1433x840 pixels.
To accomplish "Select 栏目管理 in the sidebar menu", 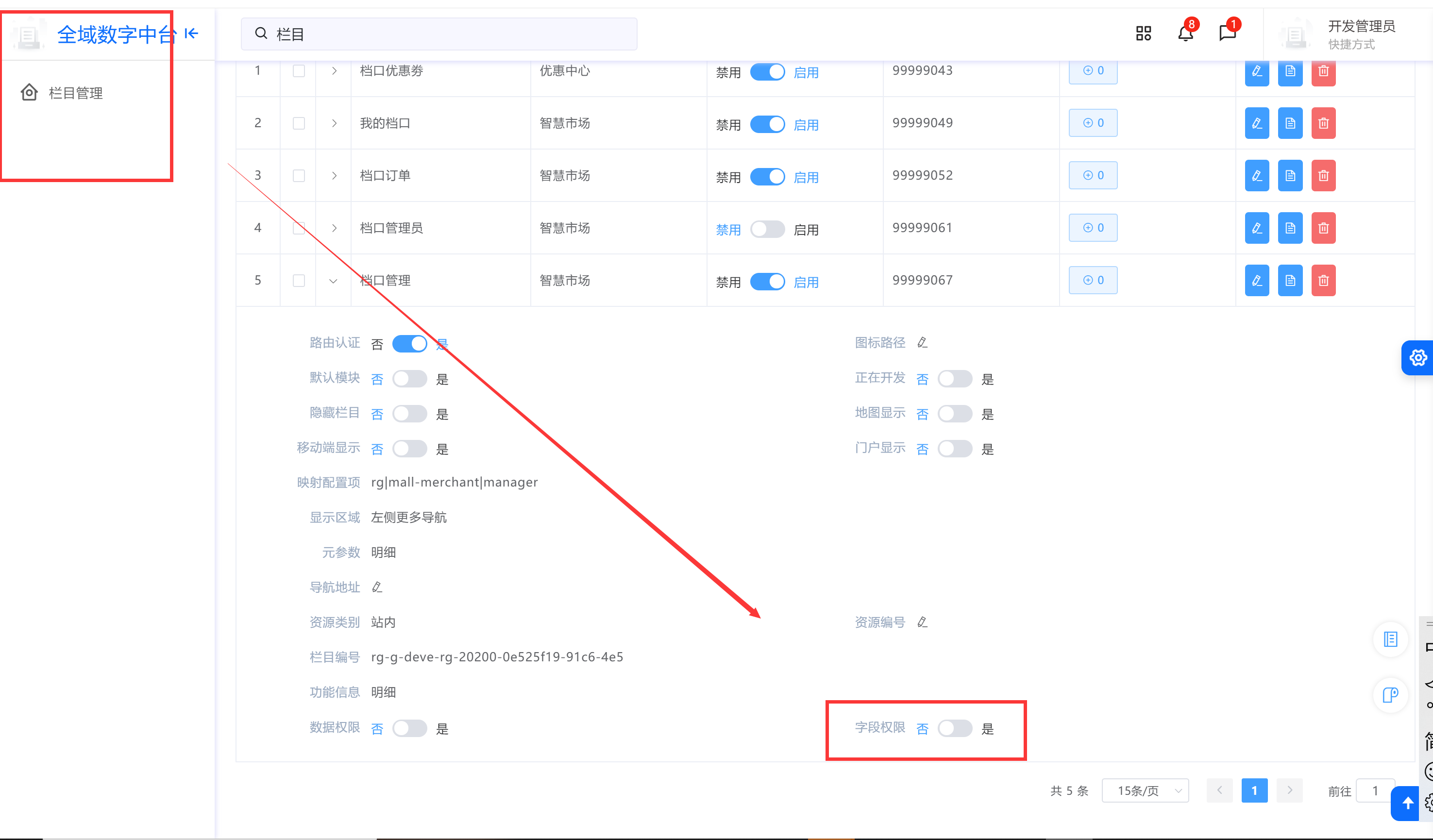I will 75,93.
